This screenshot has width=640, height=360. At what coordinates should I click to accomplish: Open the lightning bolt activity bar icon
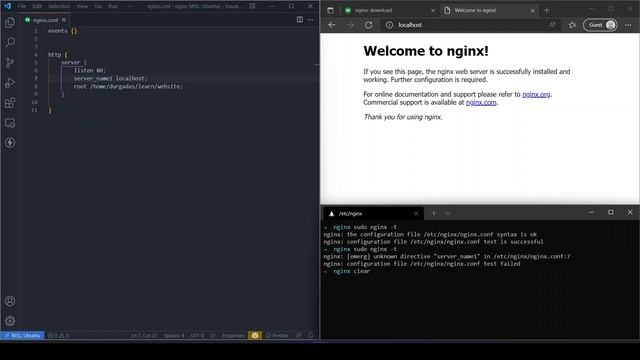10,142
